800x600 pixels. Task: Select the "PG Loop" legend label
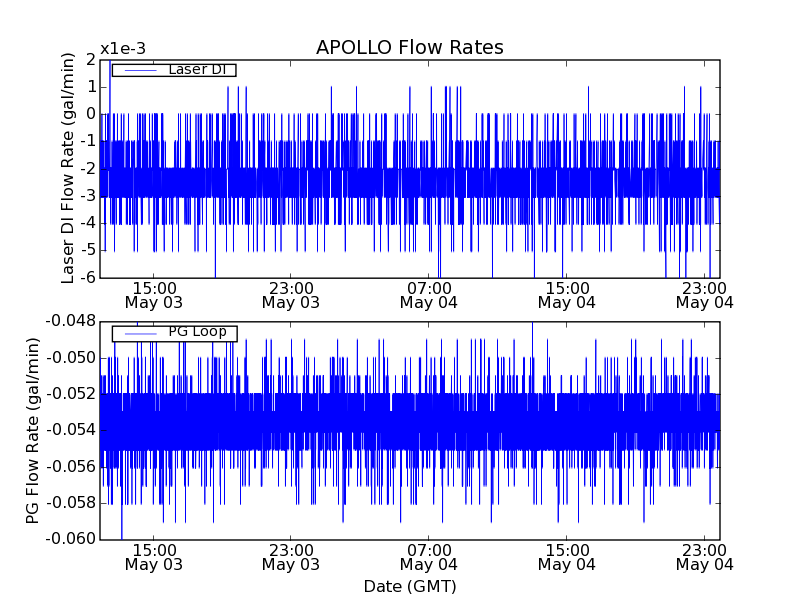197,332
